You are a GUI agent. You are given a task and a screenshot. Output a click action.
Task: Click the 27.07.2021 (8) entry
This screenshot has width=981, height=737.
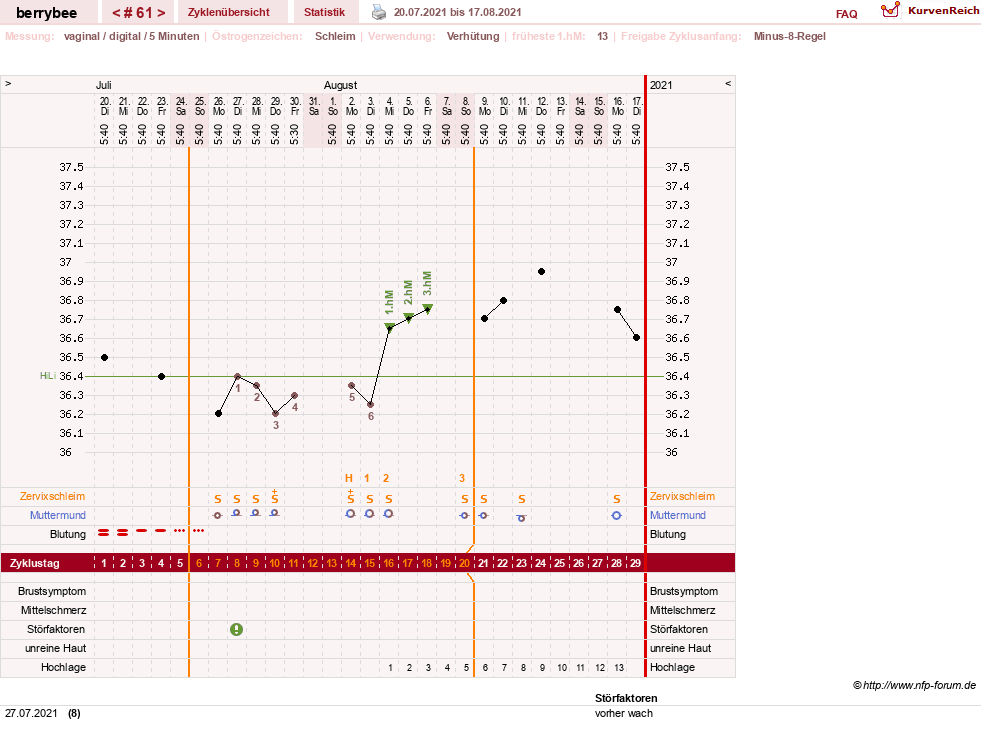click(x=43, y=713)
